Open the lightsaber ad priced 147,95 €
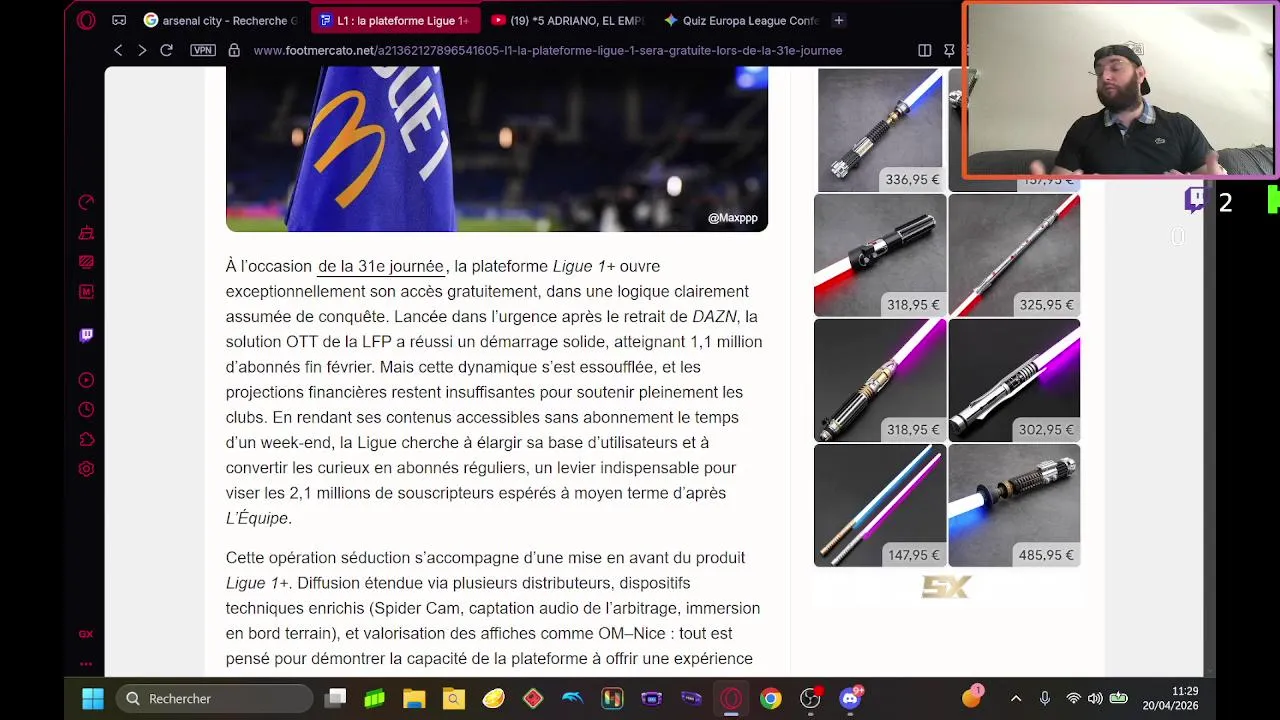1280x720 pixels. (880, 505)
